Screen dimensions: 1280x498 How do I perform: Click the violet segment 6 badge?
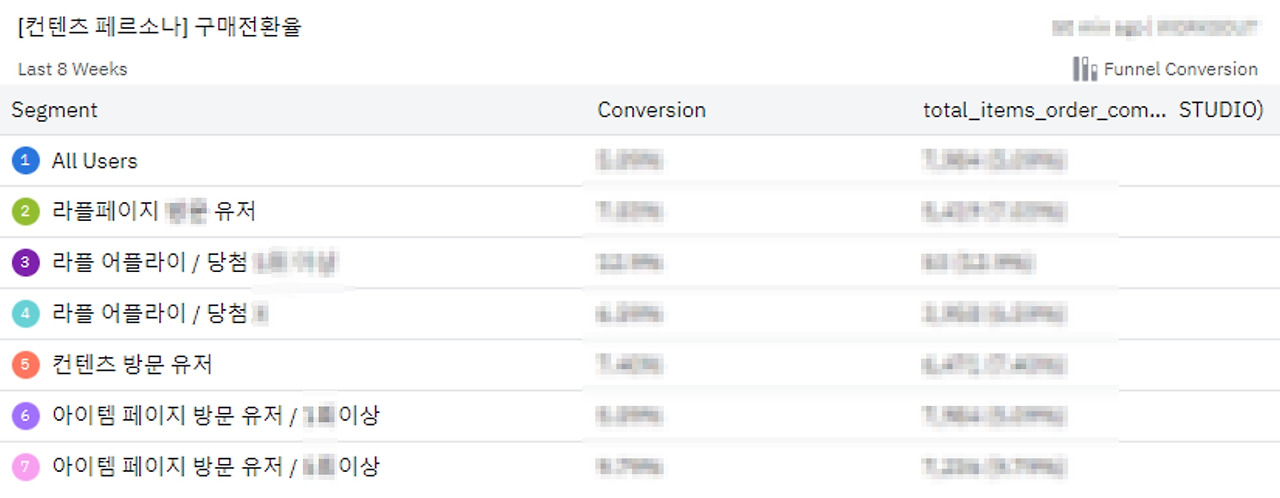[26, 416]
